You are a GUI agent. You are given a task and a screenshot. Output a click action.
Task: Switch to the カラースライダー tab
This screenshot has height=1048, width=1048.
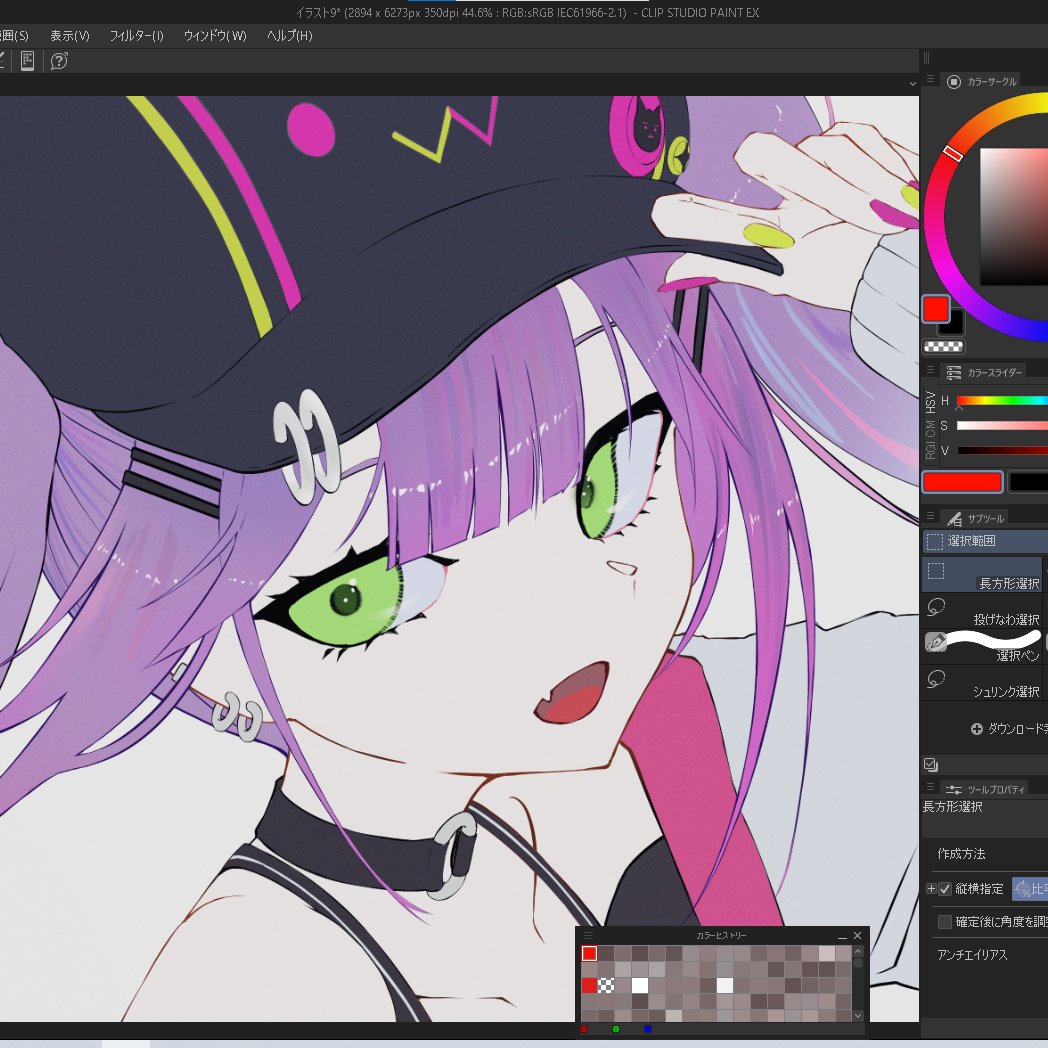tap(985, 372)
